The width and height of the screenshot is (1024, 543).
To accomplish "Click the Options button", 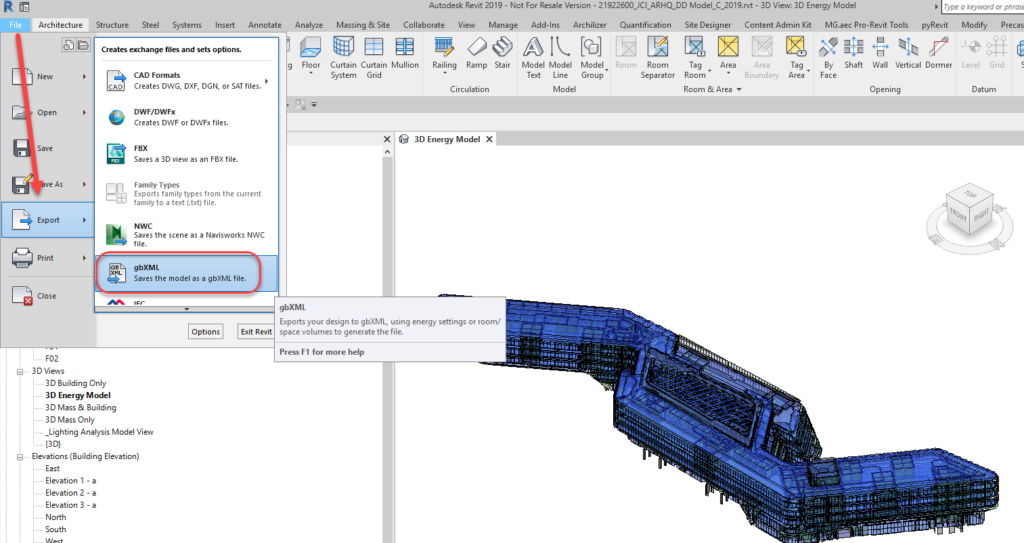I will pyautogui.click(x=206, y=332).
